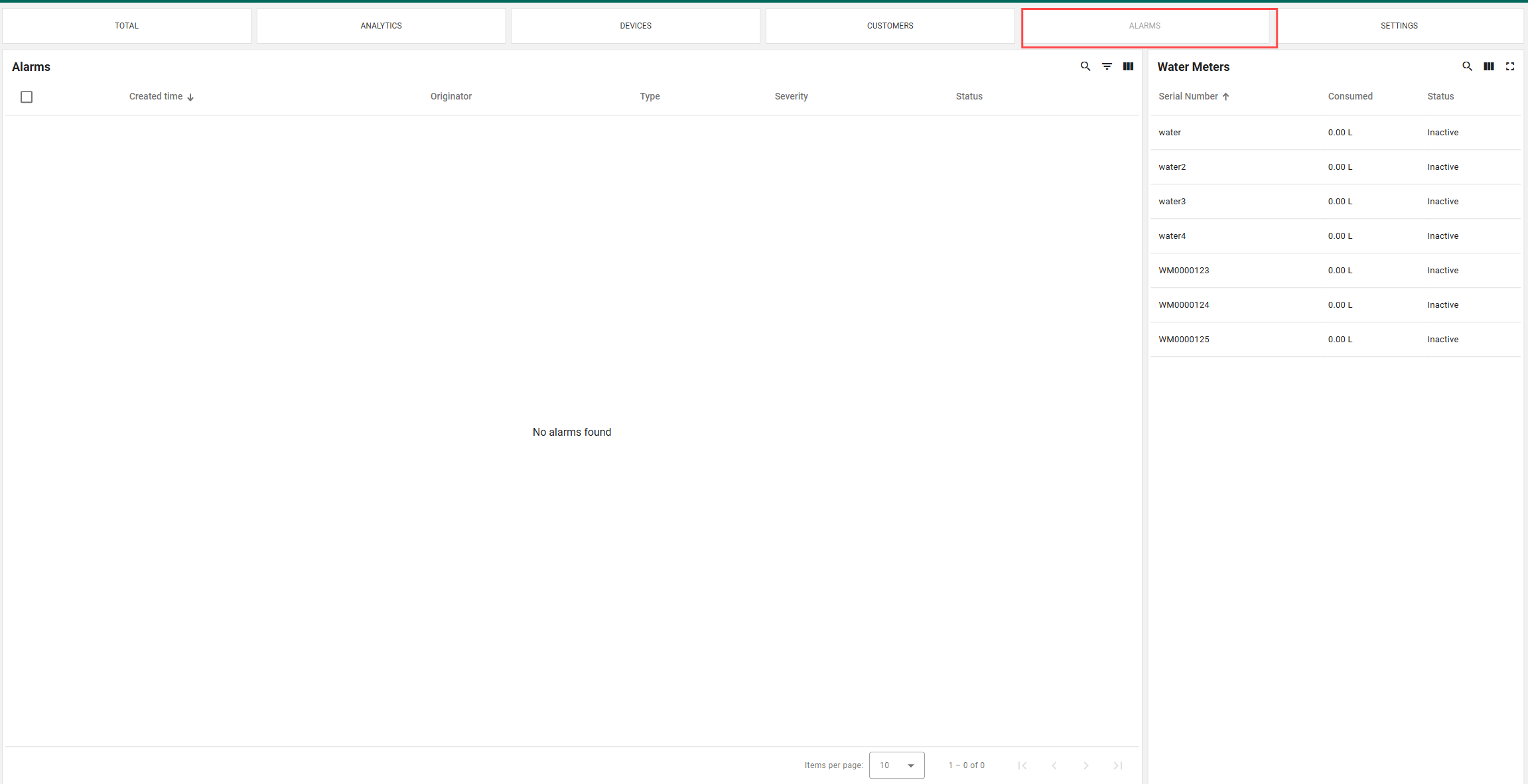This screenshot has width=1528, height=784.
Task: Check the select-all alarms checkbox
Action: tap(27, 97)
